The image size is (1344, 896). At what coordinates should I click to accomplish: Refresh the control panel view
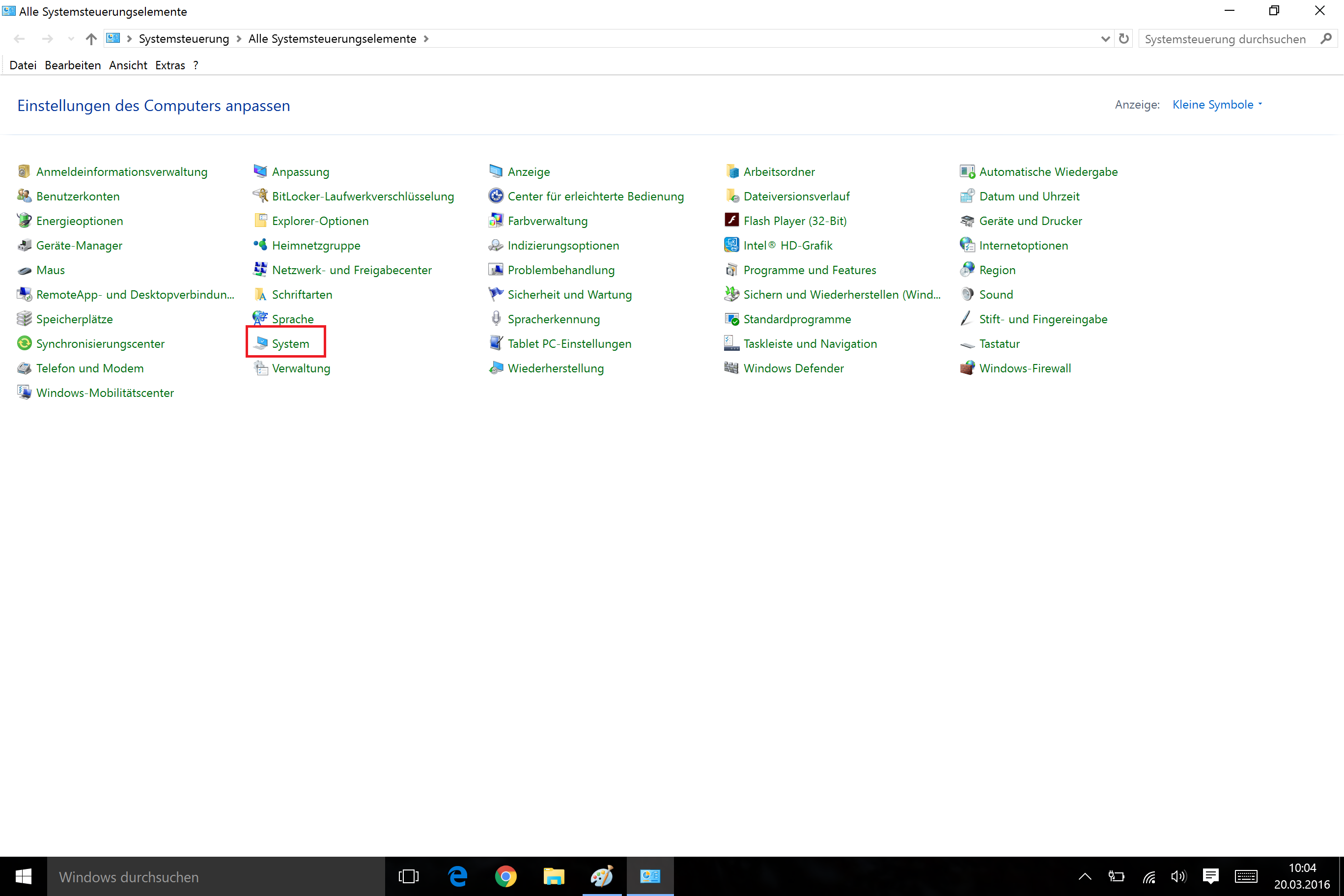1123,39
